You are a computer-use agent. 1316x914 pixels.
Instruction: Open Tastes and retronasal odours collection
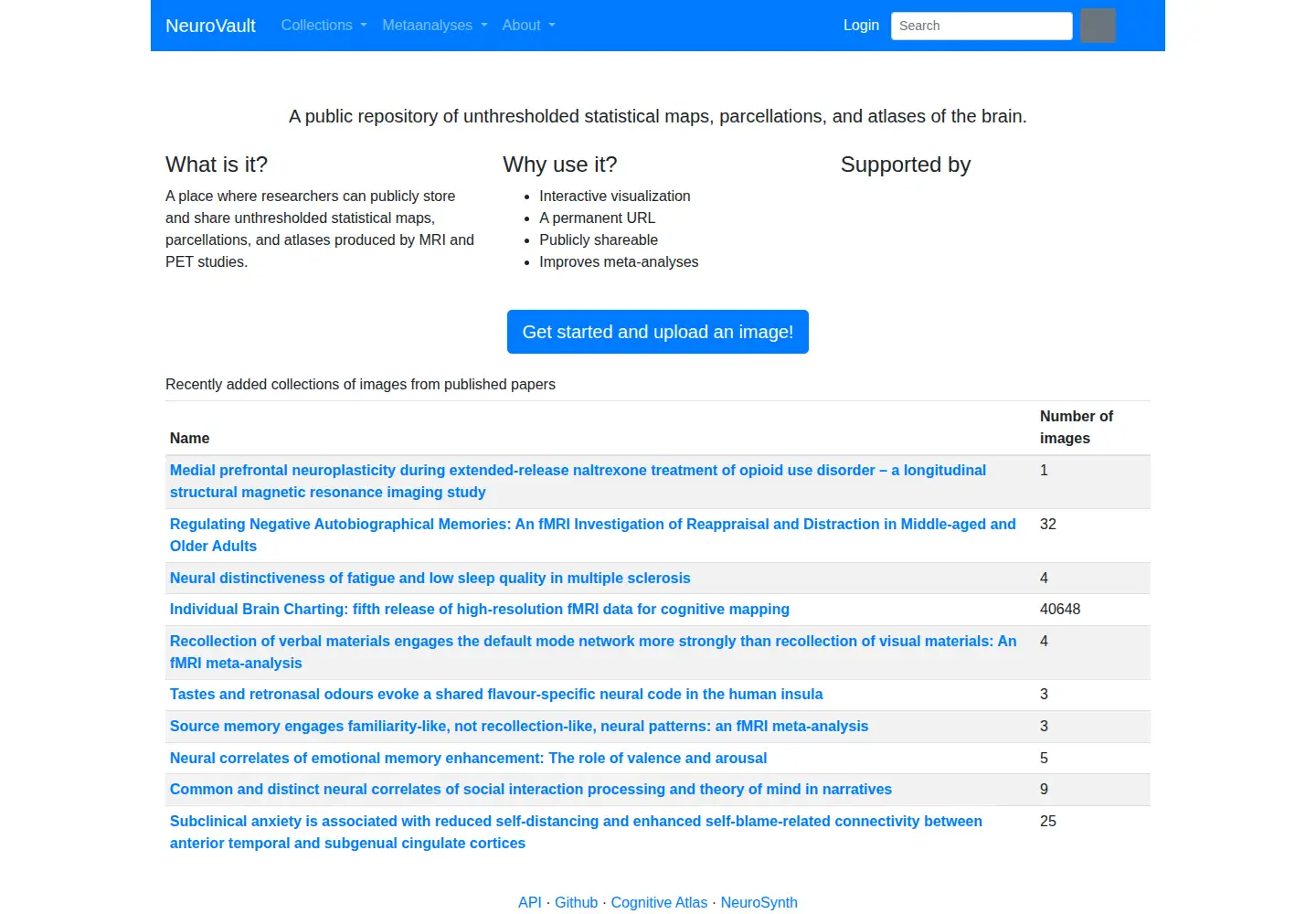coord(496,695)
